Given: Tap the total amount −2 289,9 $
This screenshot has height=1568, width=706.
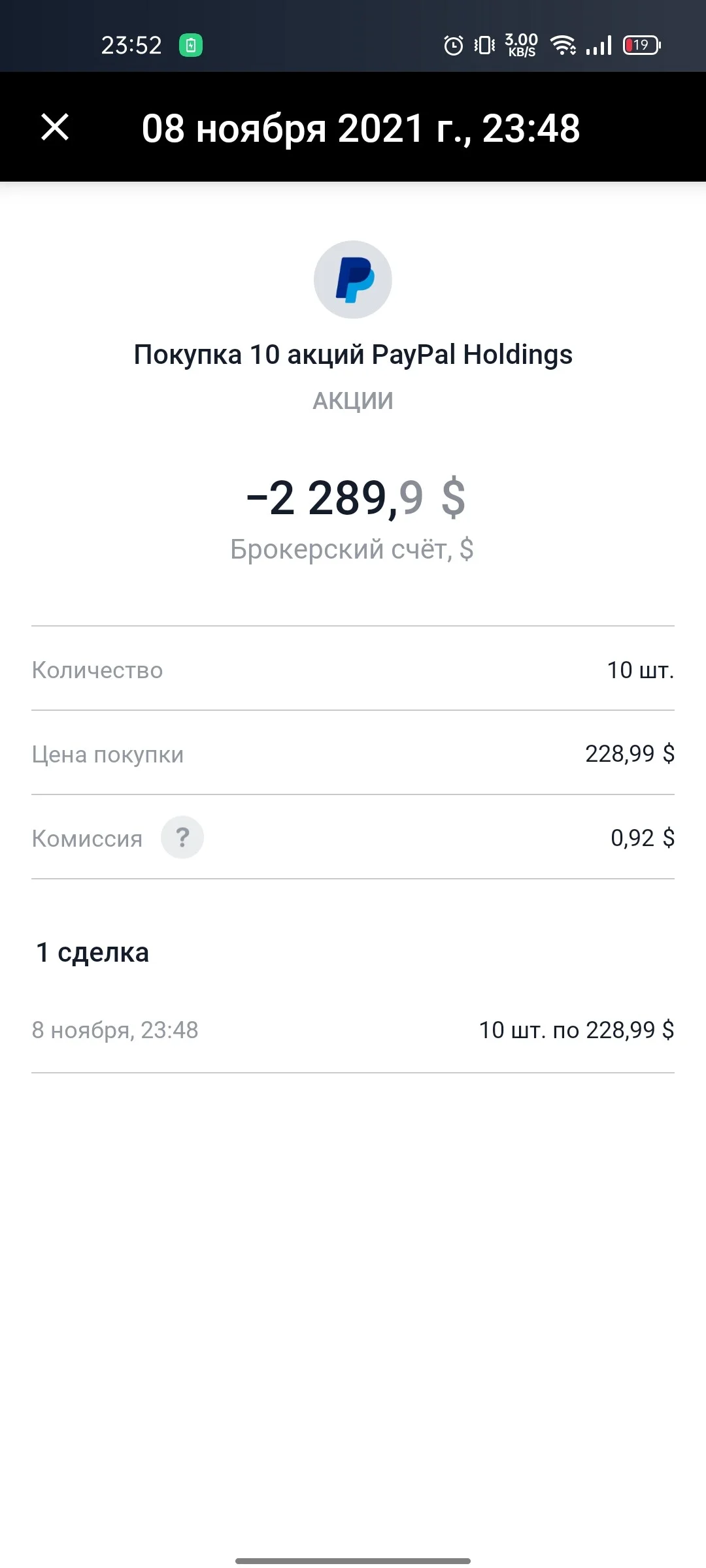Looking at the screenshot, I should coord(356,498).
